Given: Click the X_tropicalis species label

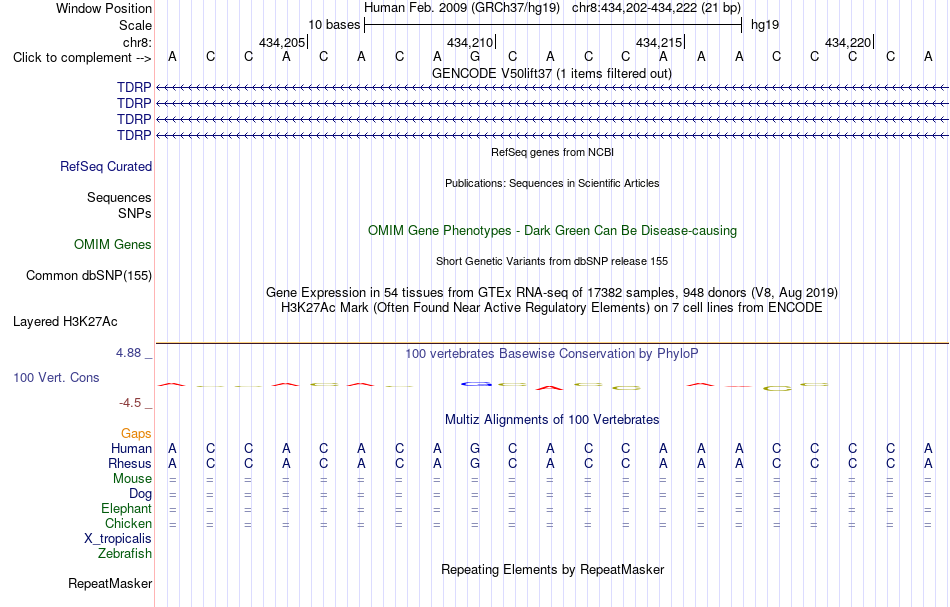Looking at the screenshot, I should click(x=118, y=539).
